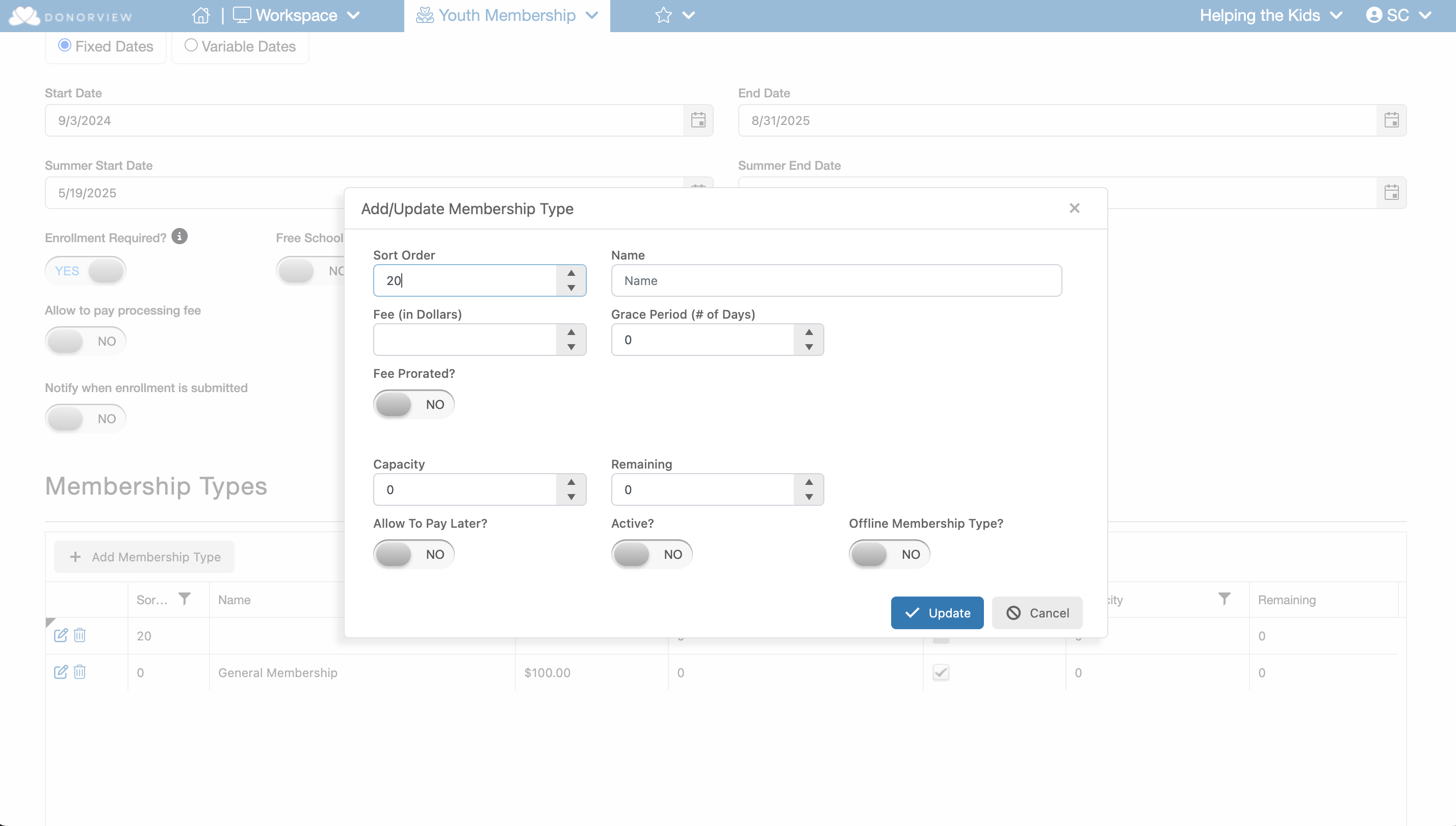The width and height of the screenshot is (1456, 826).
Task: Click the Sort Order column filter icon
Action: 185,599
